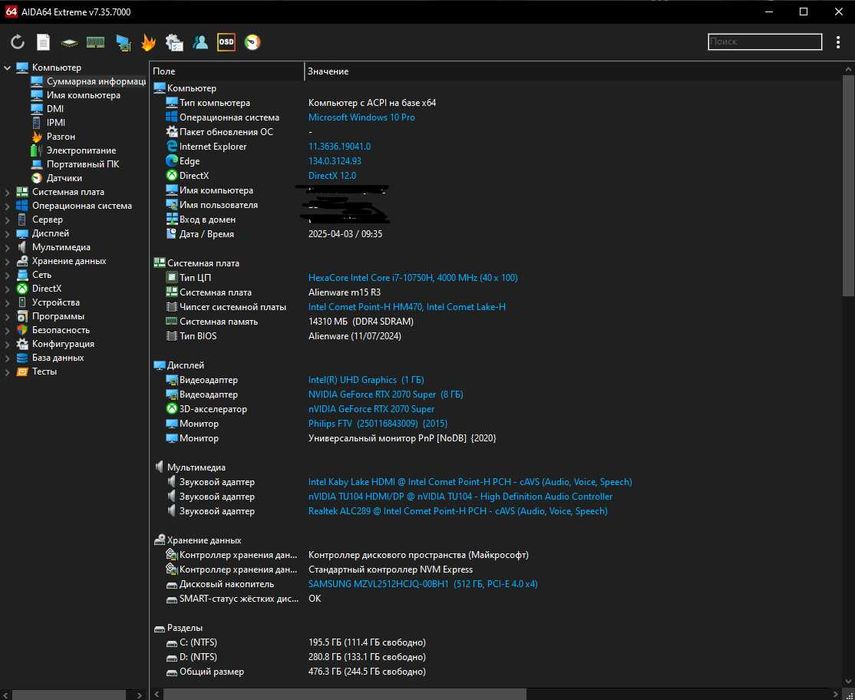
Task: Open the OSD panel toolbar icon
Action: coord(226,42)
